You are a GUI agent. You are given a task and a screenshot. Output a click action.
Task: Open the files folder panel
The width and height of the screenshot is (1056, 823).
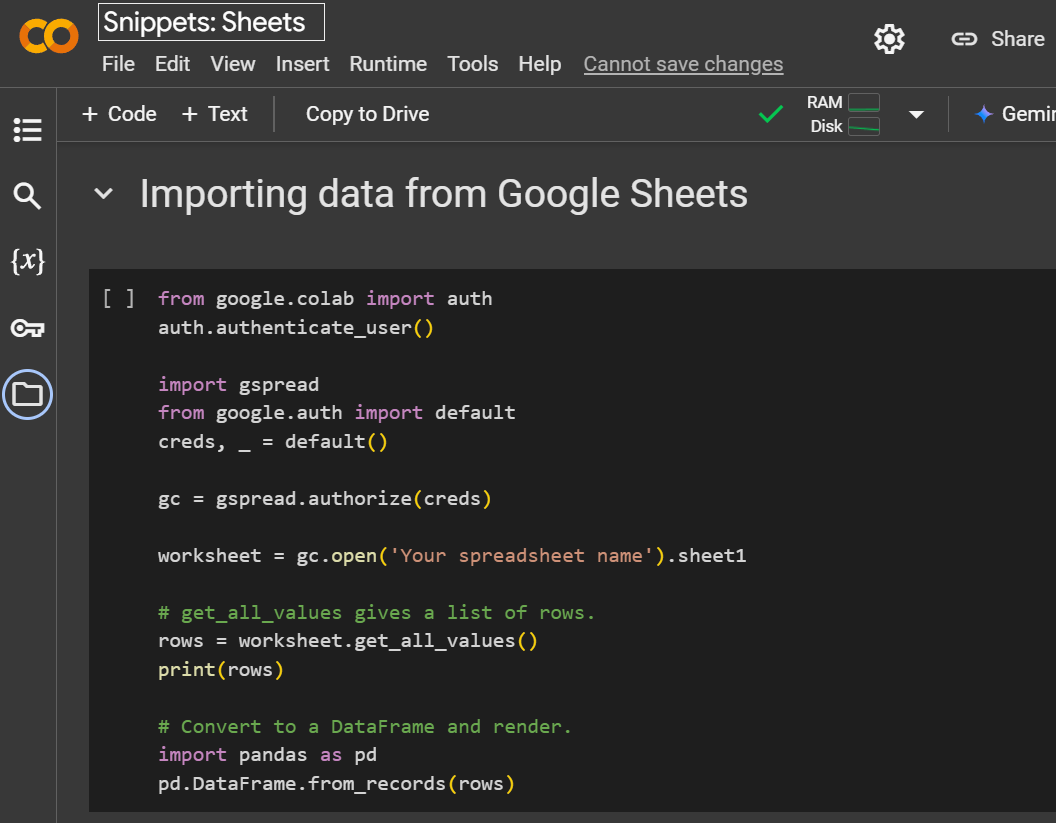pyautogui.click(x=28, y=395)
